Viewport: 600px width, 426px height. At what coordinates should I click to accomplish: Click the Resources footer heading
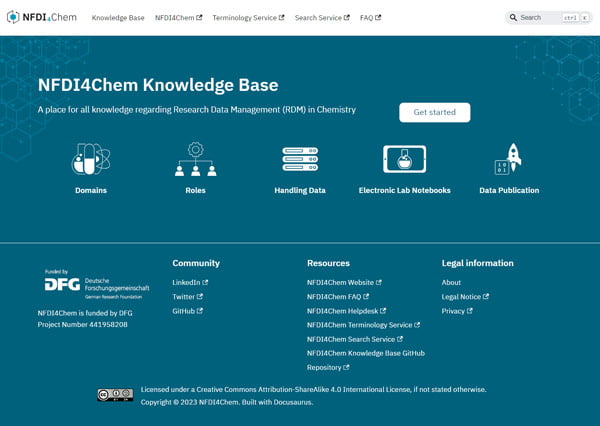pos(328,263)
